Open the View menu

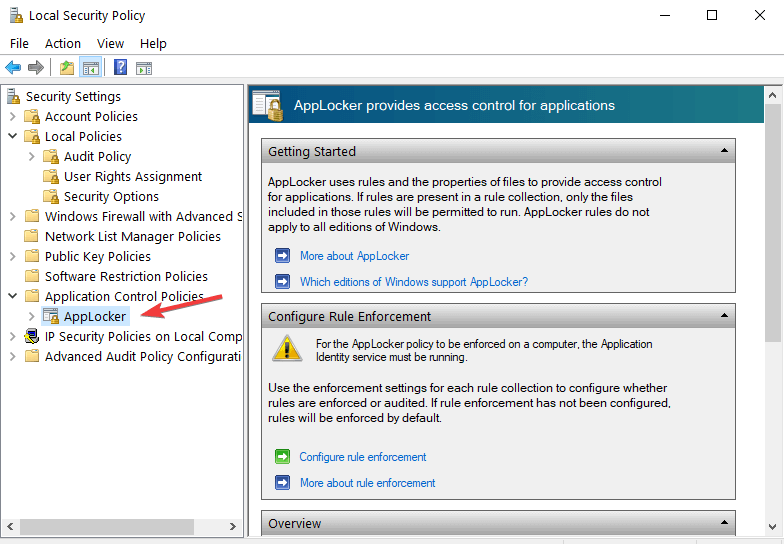tap(110, 44)
